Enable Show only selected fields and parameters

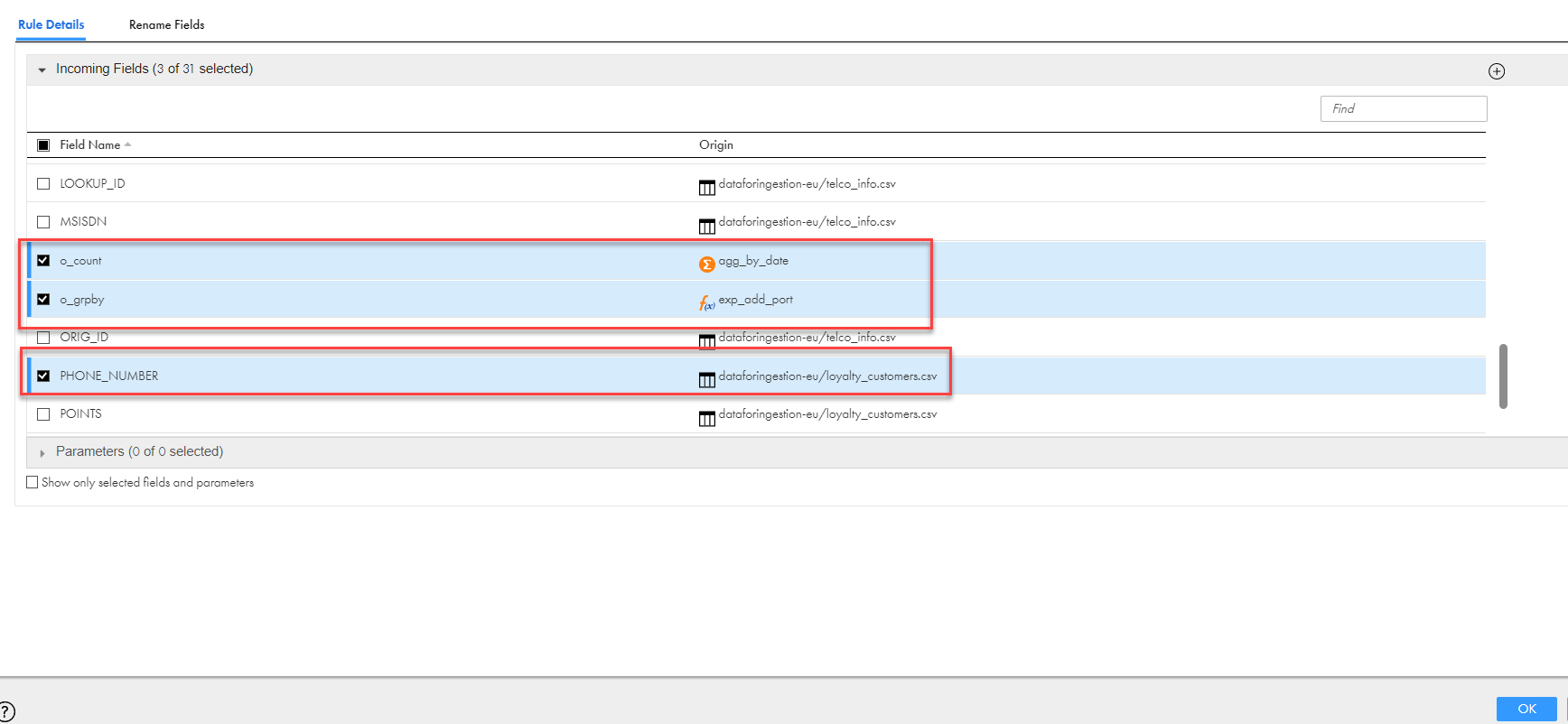click(x=33, y=482)
